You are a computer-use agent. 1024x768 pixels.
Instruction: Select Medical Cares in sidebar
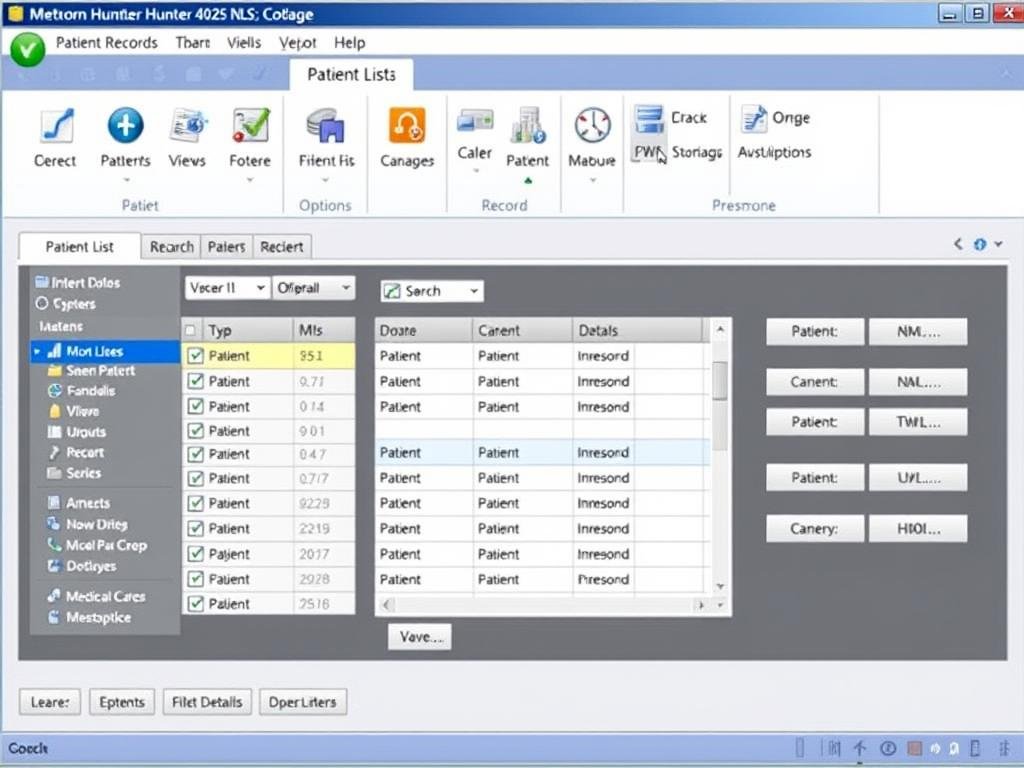(x=105, y=596)
